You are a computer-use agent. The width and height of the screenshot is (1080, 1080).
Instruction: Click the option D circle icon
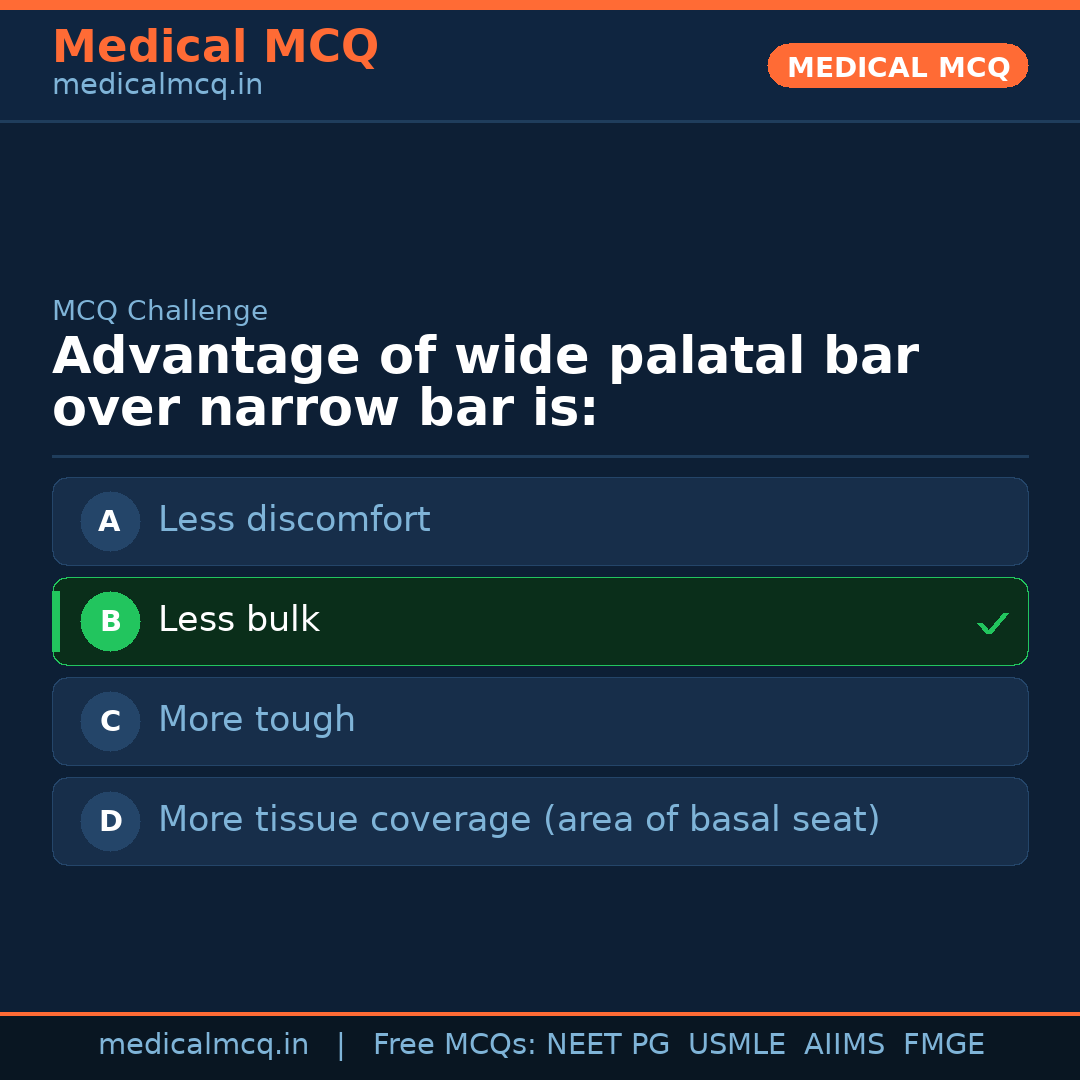click(110, 821)
